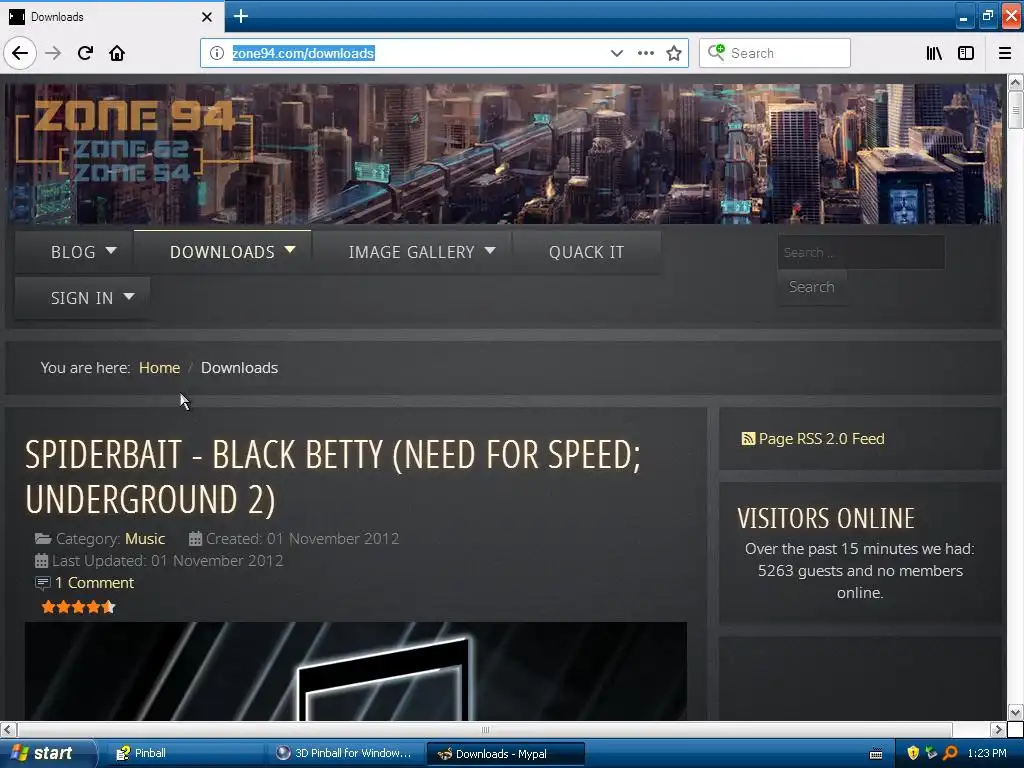Expand the BLOG dropdown arrow
The image size is (1024, 768).
coord(111,250)
